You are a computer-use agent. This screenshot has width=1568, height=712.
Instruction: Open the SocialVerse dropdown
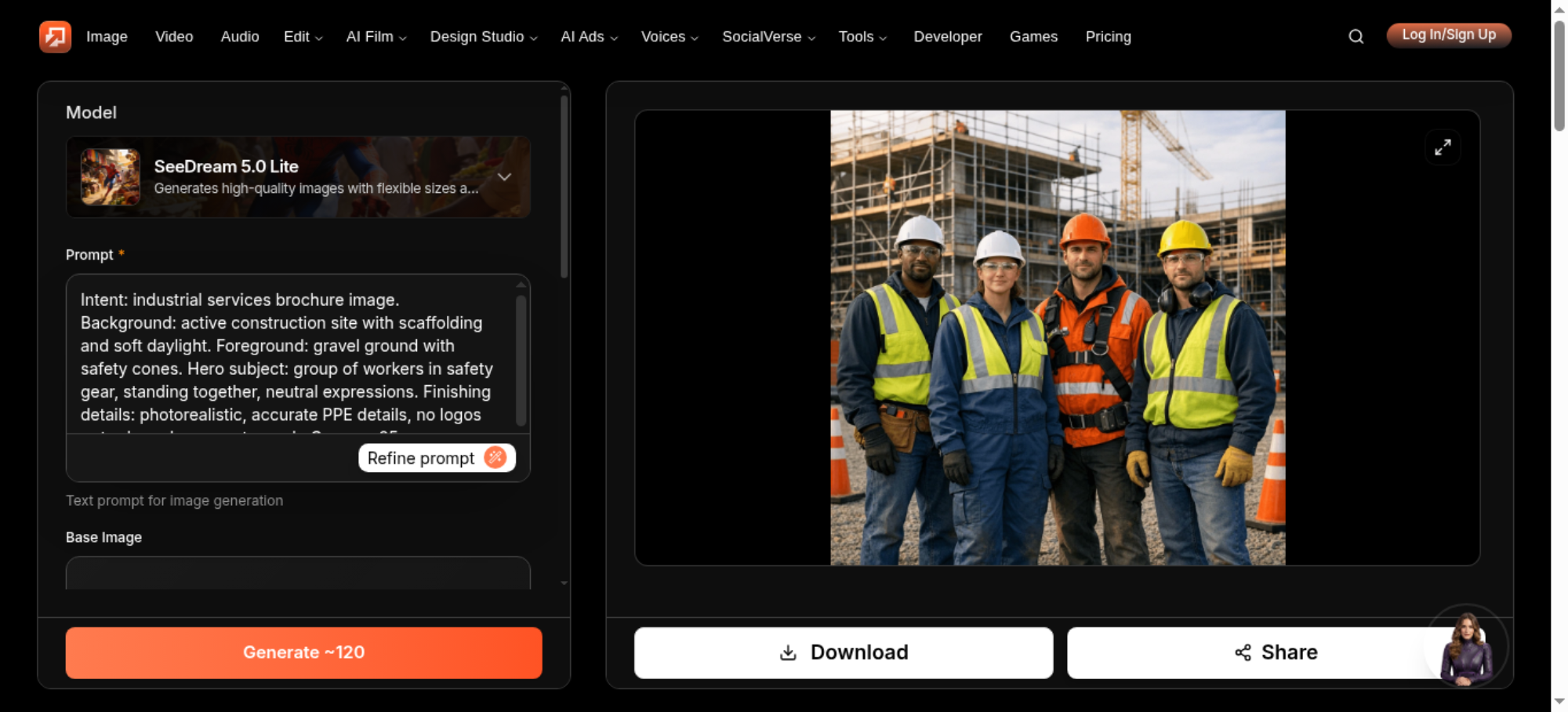coord(768,36)
